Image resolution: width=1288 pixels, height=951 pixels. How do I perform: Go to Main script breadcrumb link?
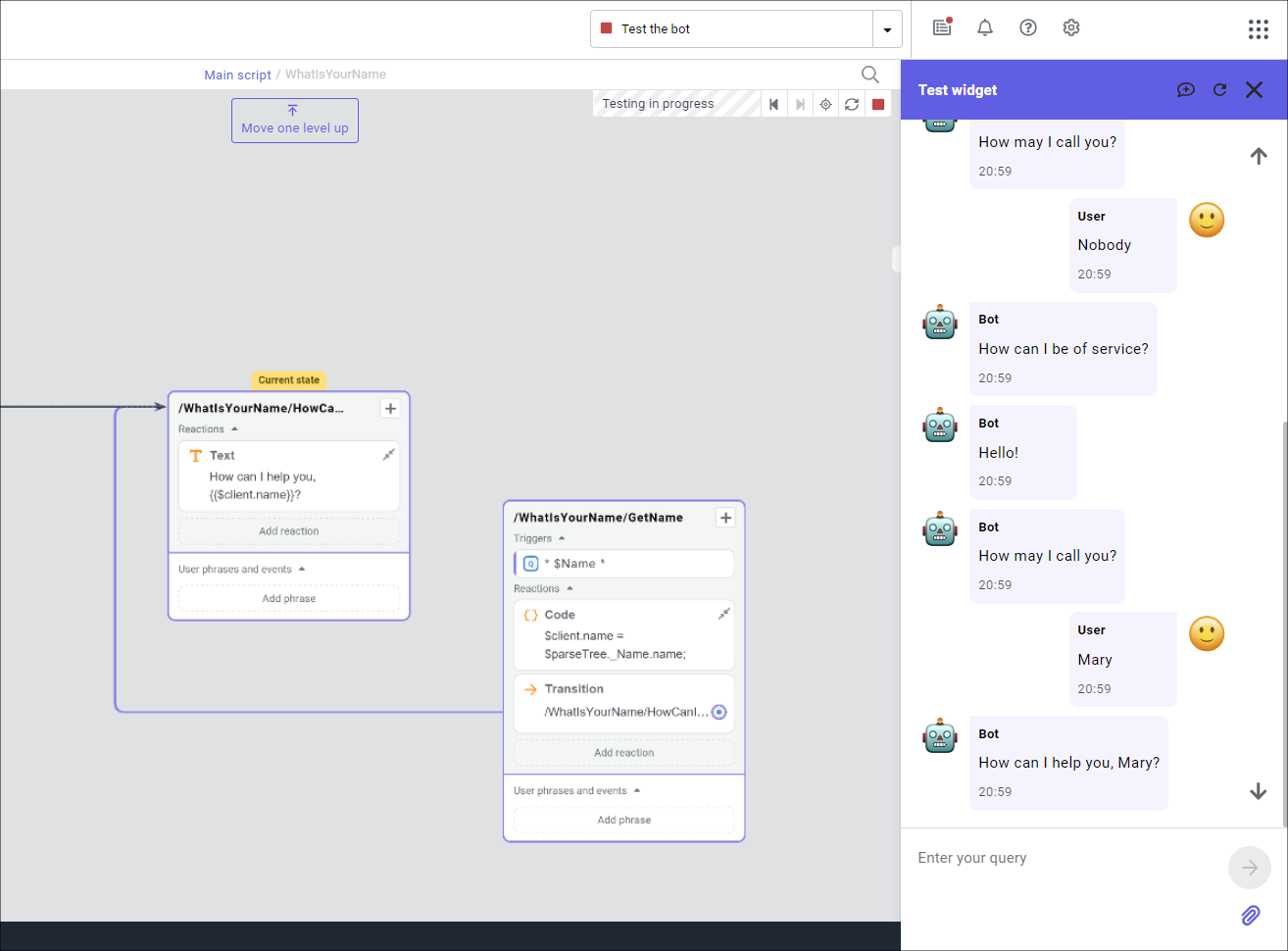coord(237,75)
